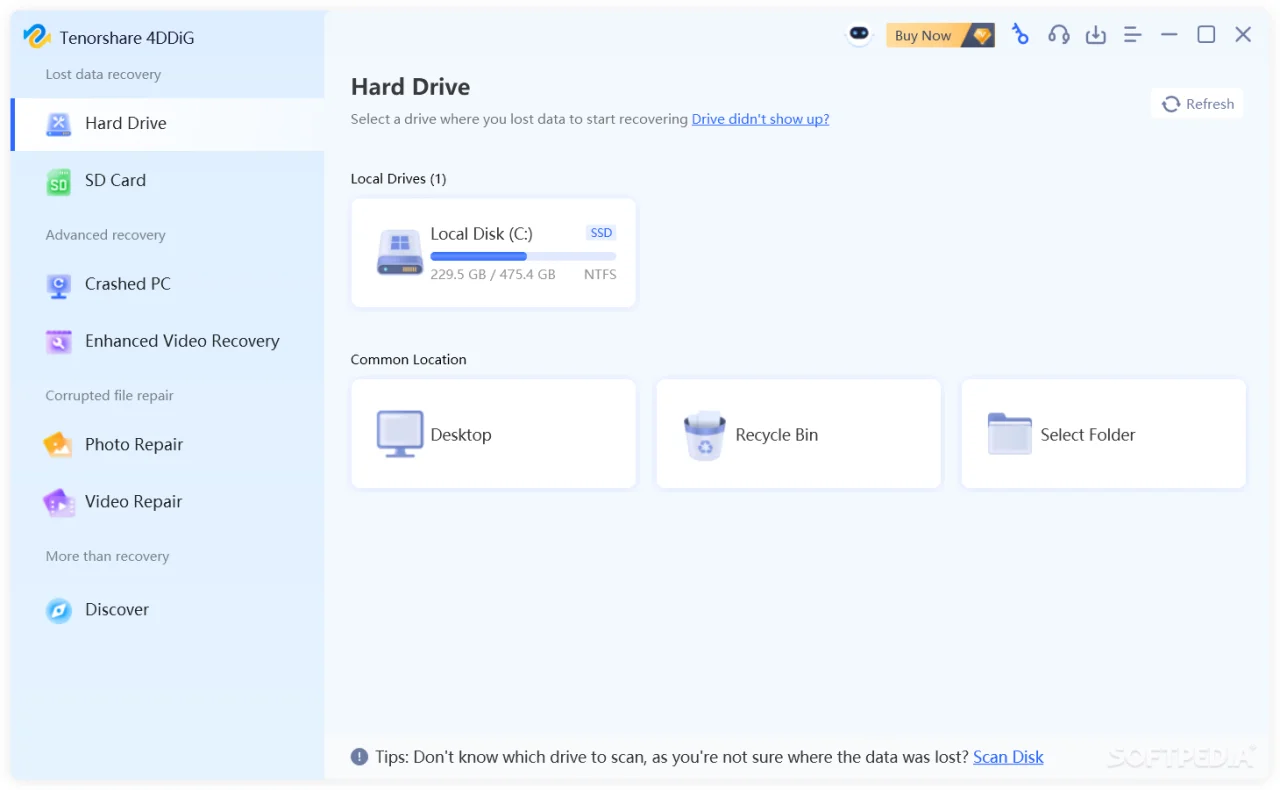This screenshot has width=1280, height=790.
Task: Minimize the 4DDiG window
Action: tap(1169, 35)
